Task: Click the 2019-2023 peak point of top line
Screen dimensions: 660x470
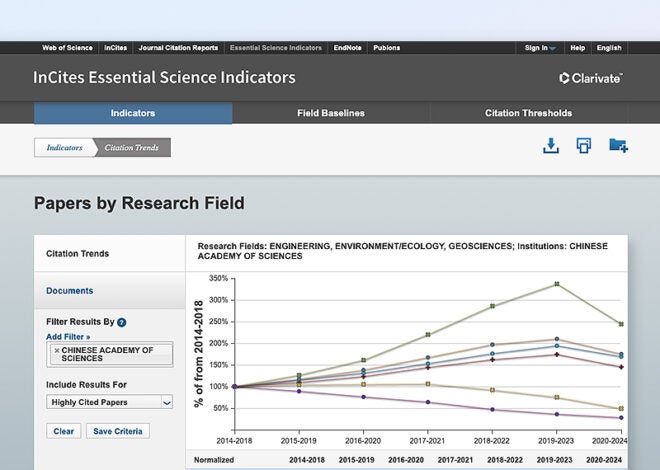Action: 557,284
